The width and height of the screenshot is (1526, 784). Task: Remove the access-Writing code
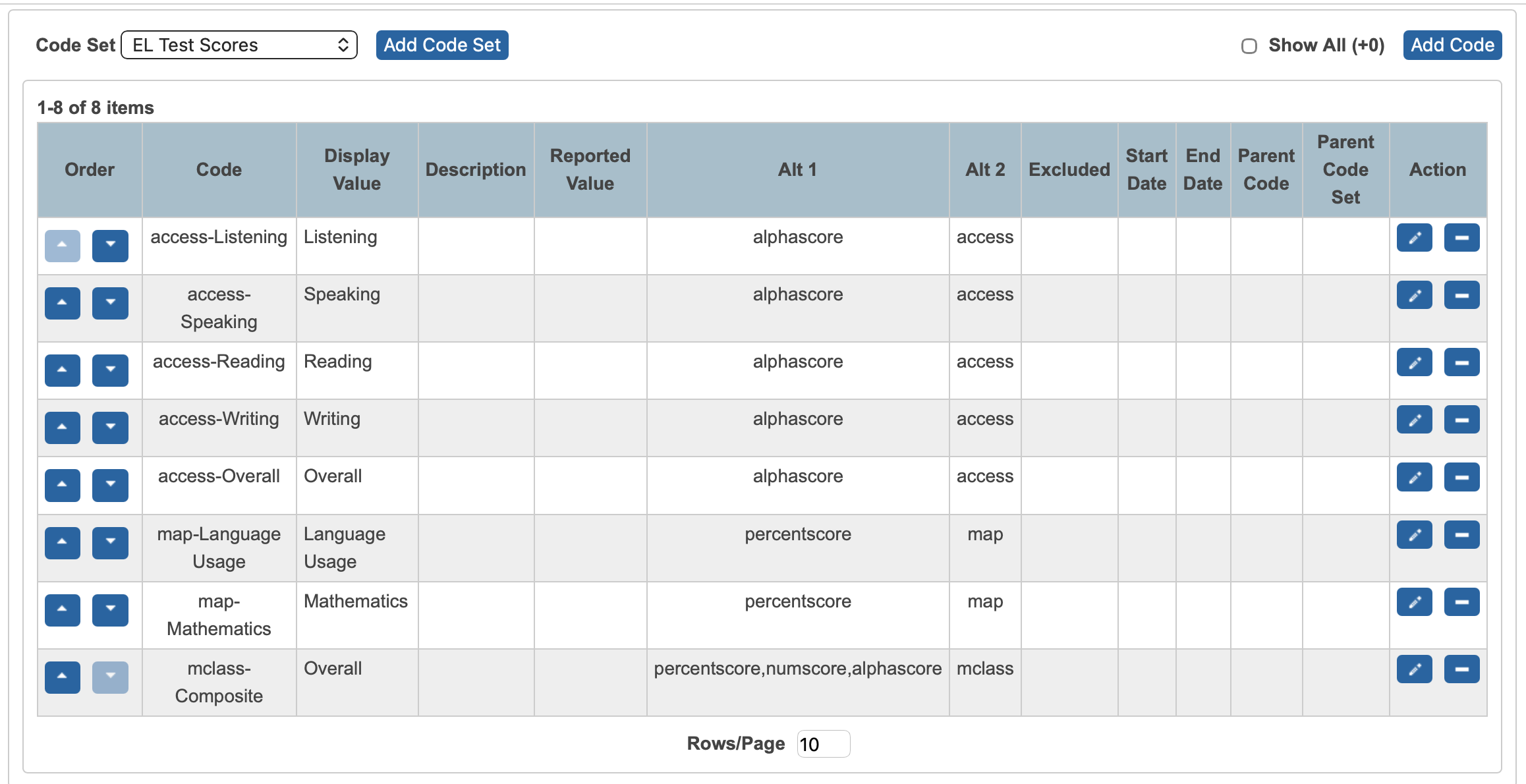point(1461,420)
